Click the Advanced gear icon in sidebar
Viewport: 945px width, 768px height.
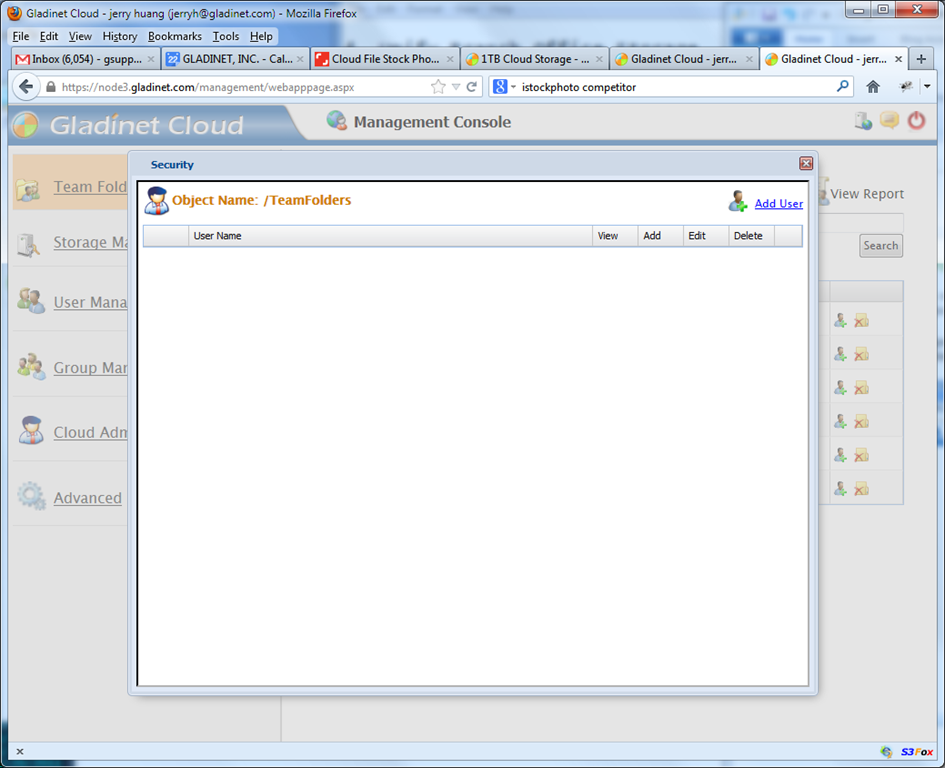(x=31, y=496)
